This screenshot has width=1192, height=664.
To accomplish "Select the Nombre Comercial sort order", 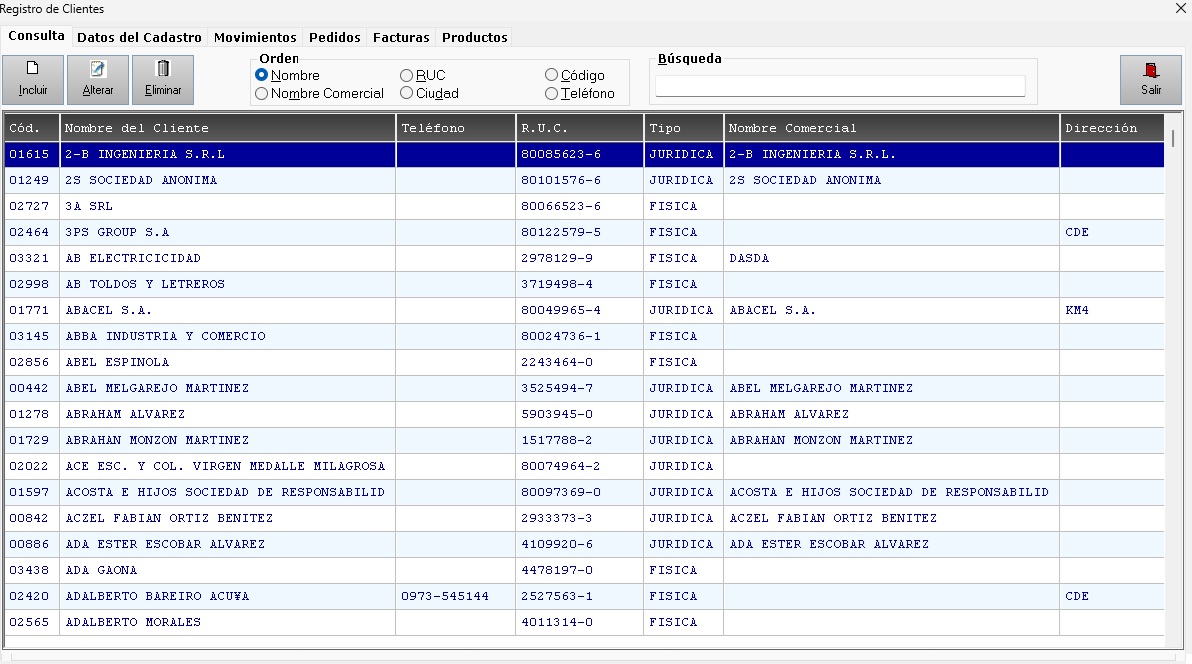I will click(x=261, y=93).
